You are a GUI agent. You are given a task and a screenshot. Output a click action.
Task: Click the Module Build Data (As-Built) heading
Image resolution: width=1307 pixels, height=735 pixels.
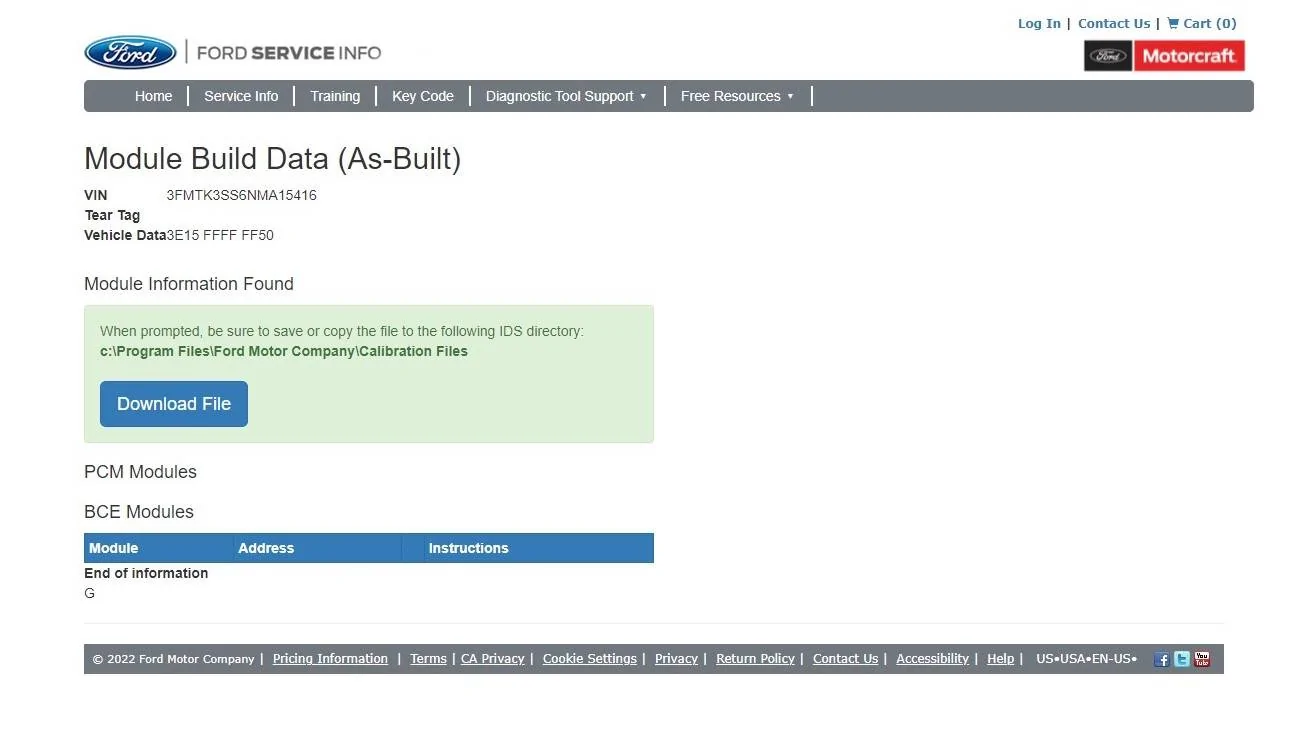tap(272, 159)
